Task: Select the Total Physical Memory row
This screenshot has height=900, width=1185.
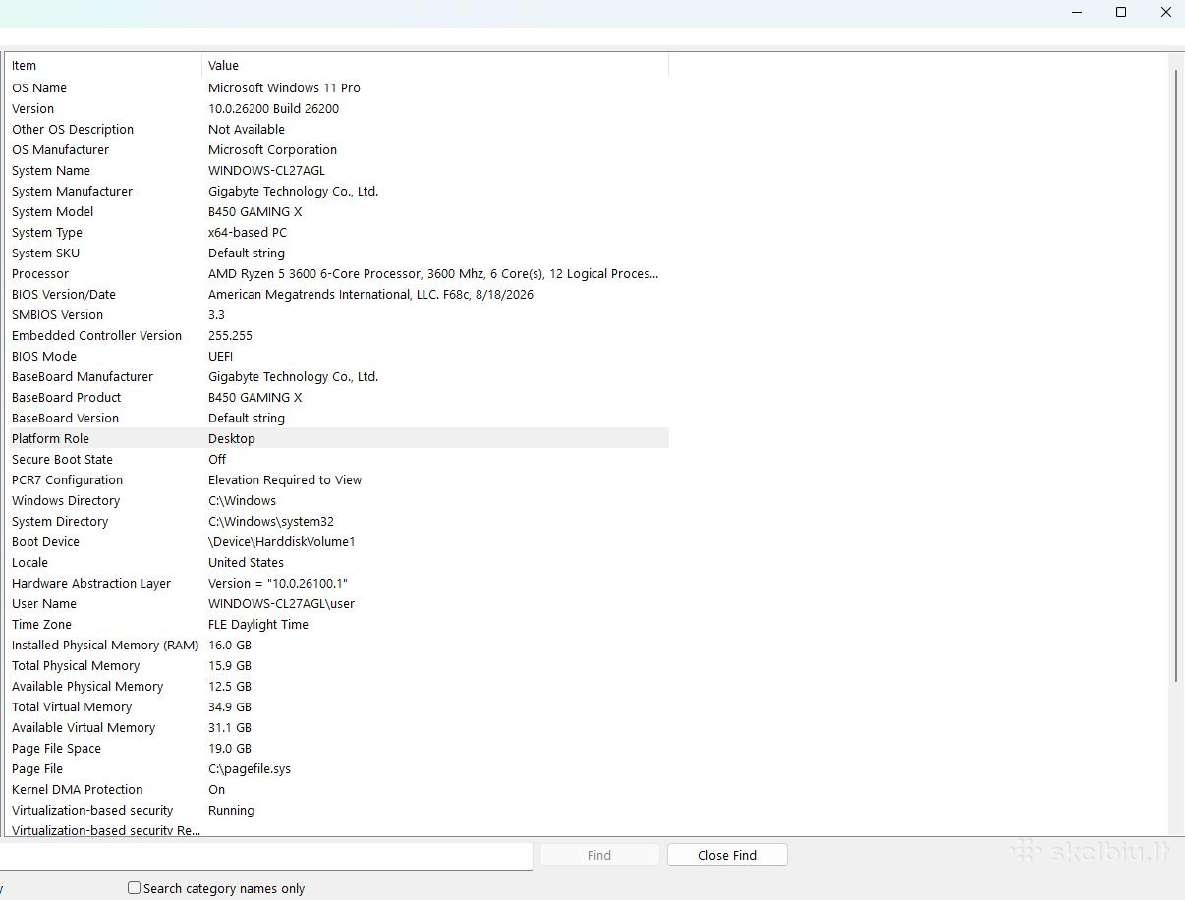Action: coord(337,666)
